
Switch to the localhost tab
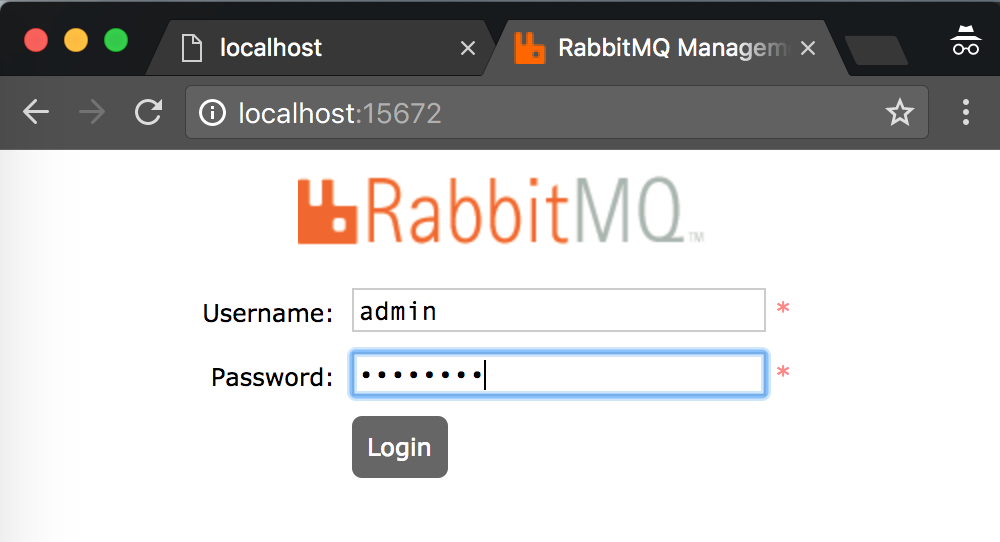(x=319, y=48)
